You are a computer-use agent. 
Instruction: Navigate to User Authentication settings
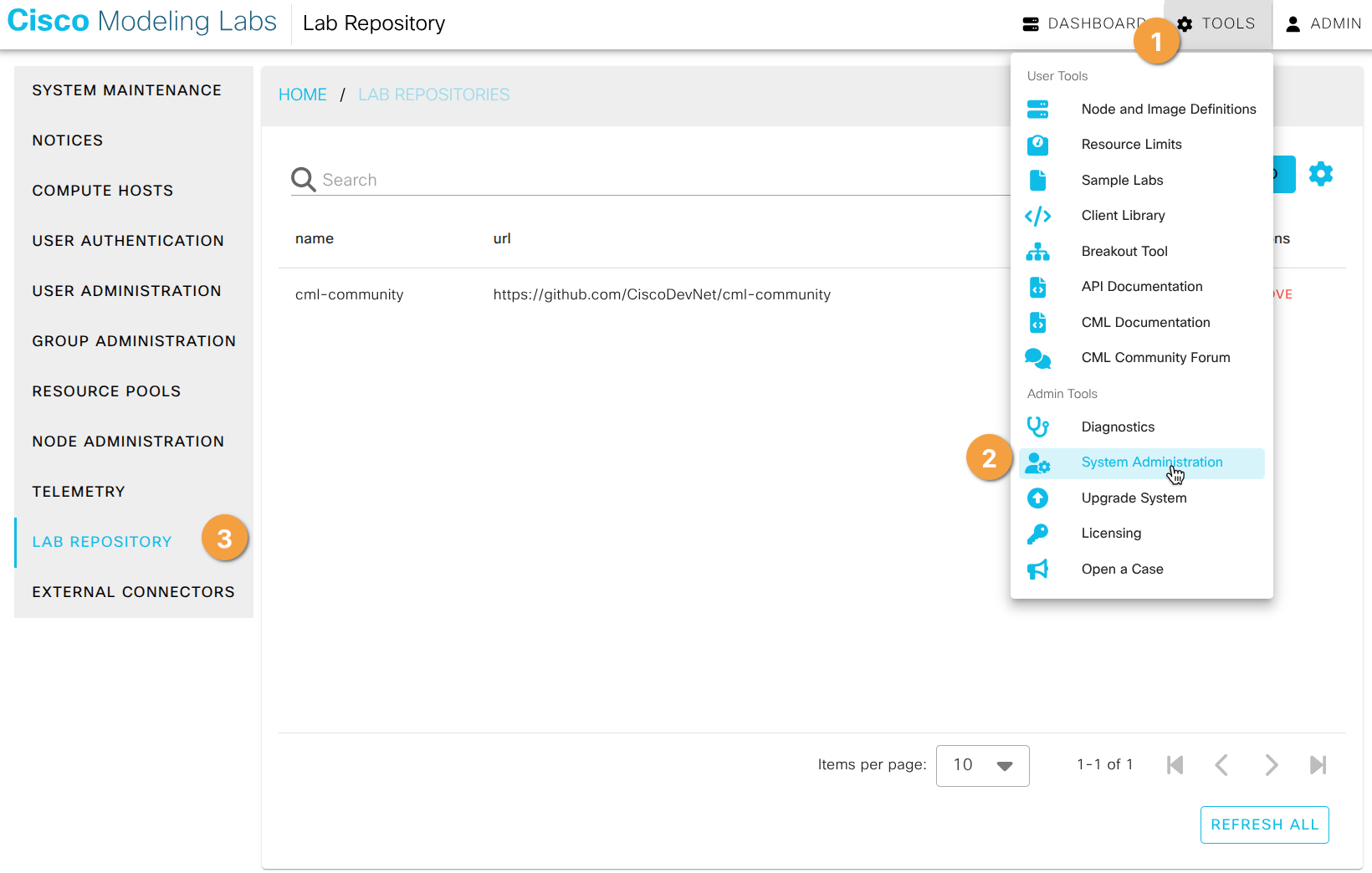pos(128,240)
